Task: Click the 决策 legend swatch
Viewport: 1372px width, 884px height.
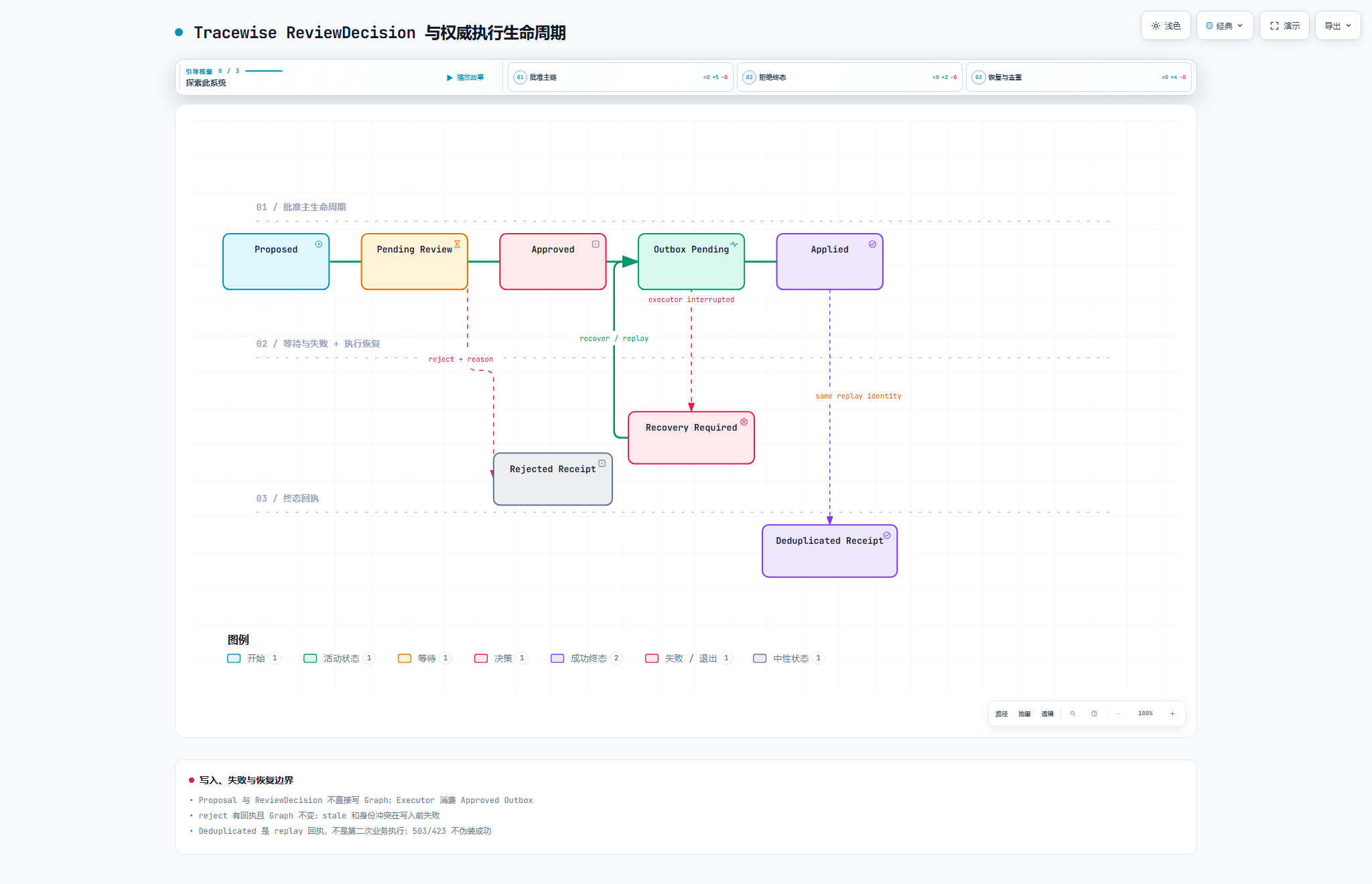Action: [x=481, y=658]
